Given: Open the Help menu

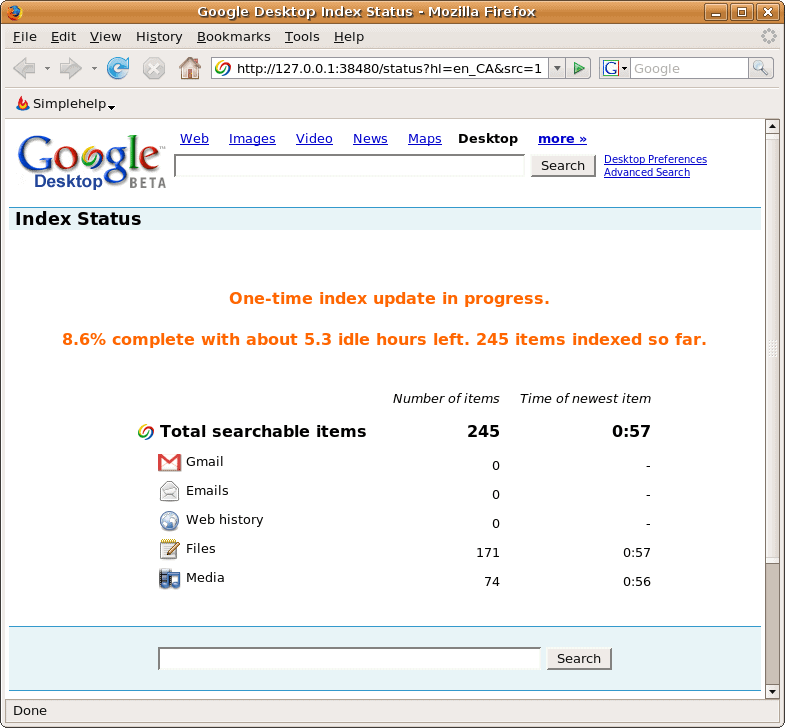Looking at the screenshot, I should [x=348, y=37].
